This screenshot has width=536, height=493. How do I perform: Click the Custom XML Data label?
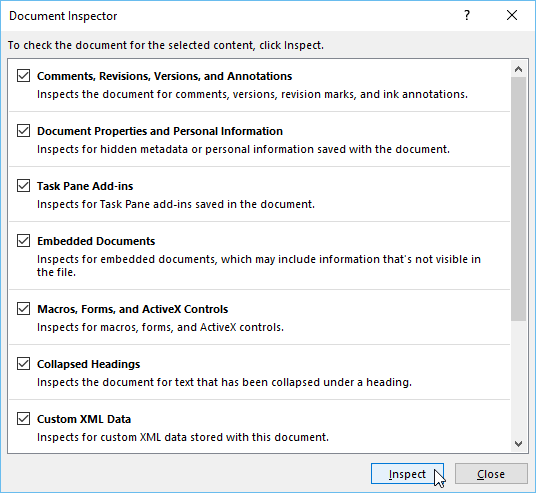[x=84, y=419]
